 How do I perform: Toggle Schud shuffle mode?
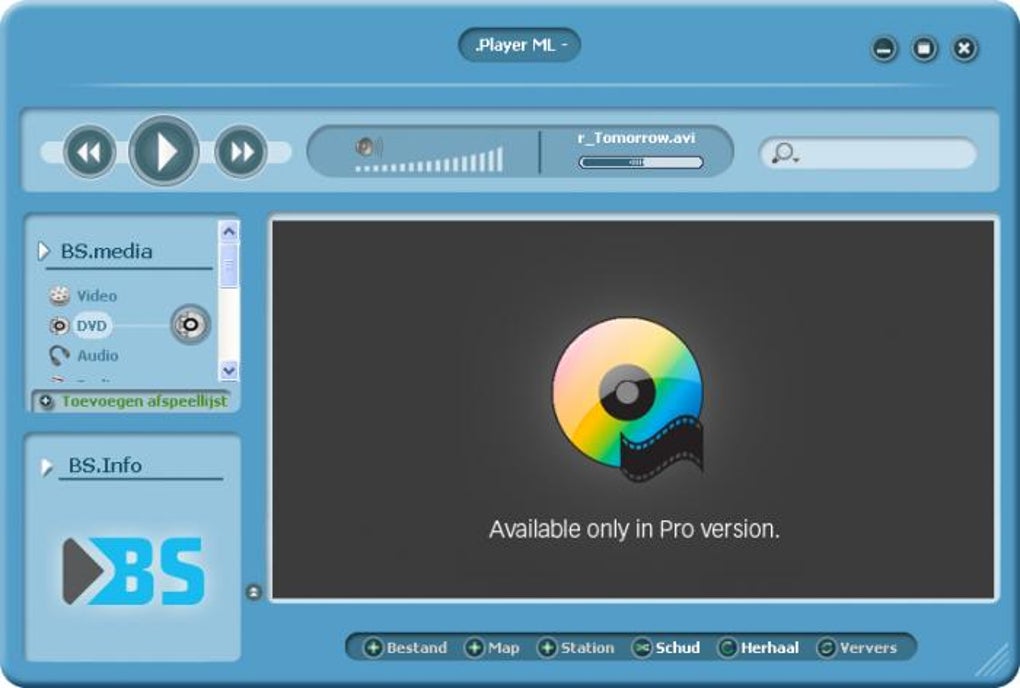coord(678,648)
